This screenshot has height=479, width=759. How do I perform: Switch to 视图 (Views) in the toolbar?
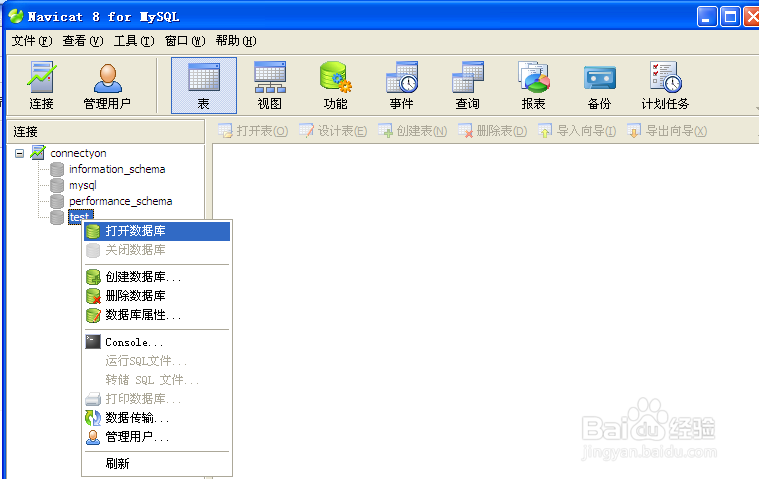(270, 86)
